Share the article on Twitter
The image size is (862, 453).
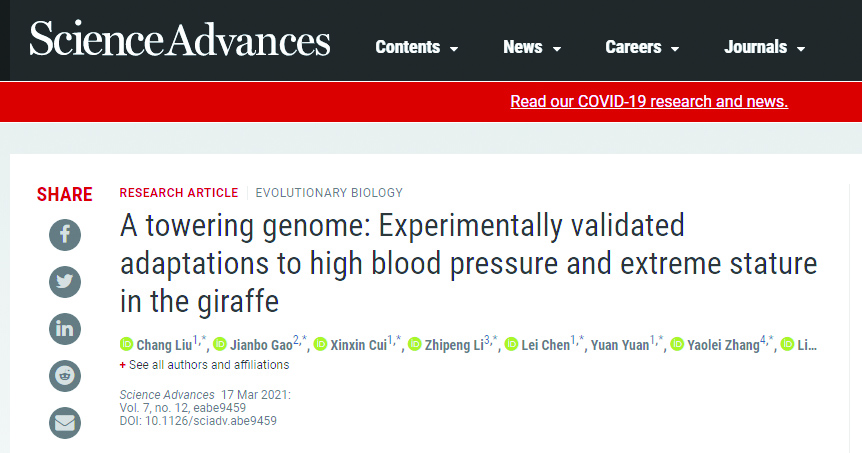tap(65, 282)
